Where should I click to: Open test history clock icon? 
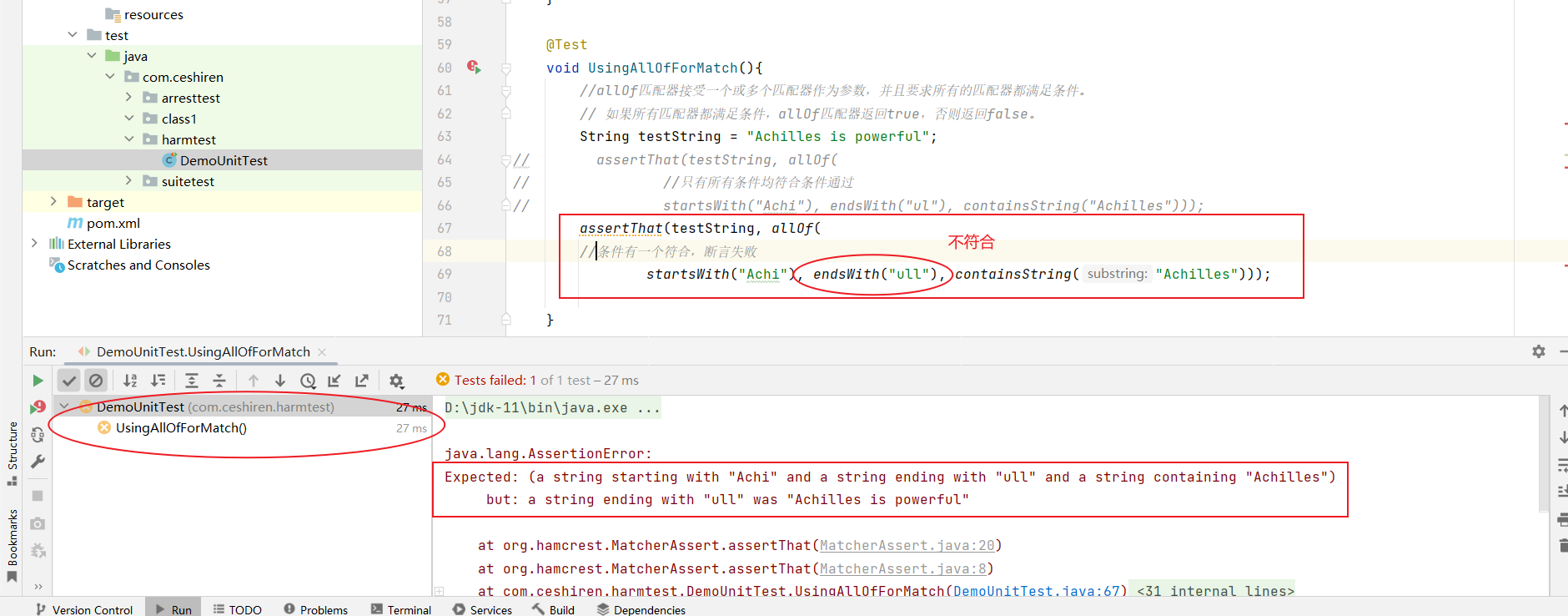(308, 381)
